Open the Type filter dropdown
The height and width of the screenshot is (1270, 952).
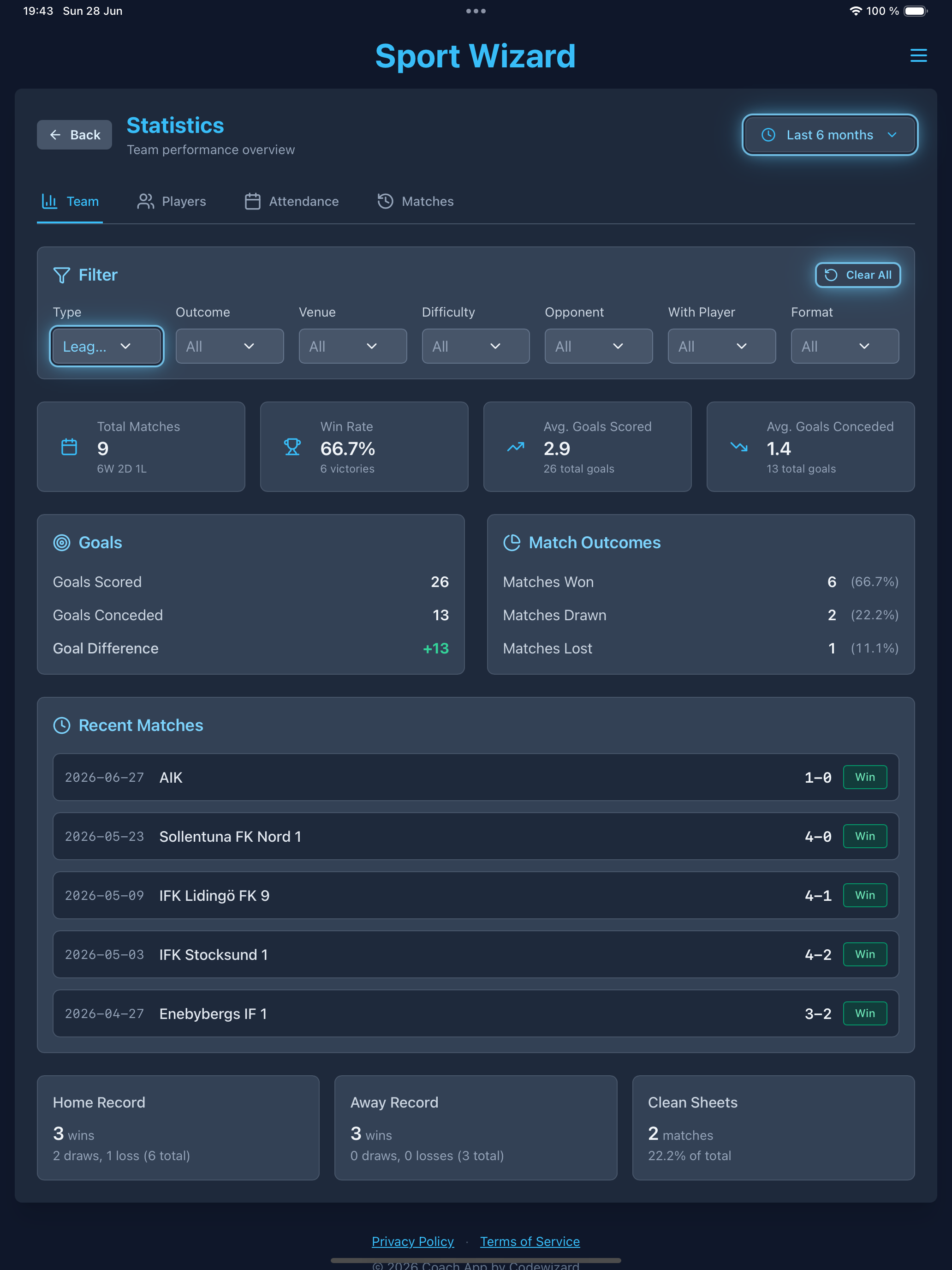tap(107, 346)
